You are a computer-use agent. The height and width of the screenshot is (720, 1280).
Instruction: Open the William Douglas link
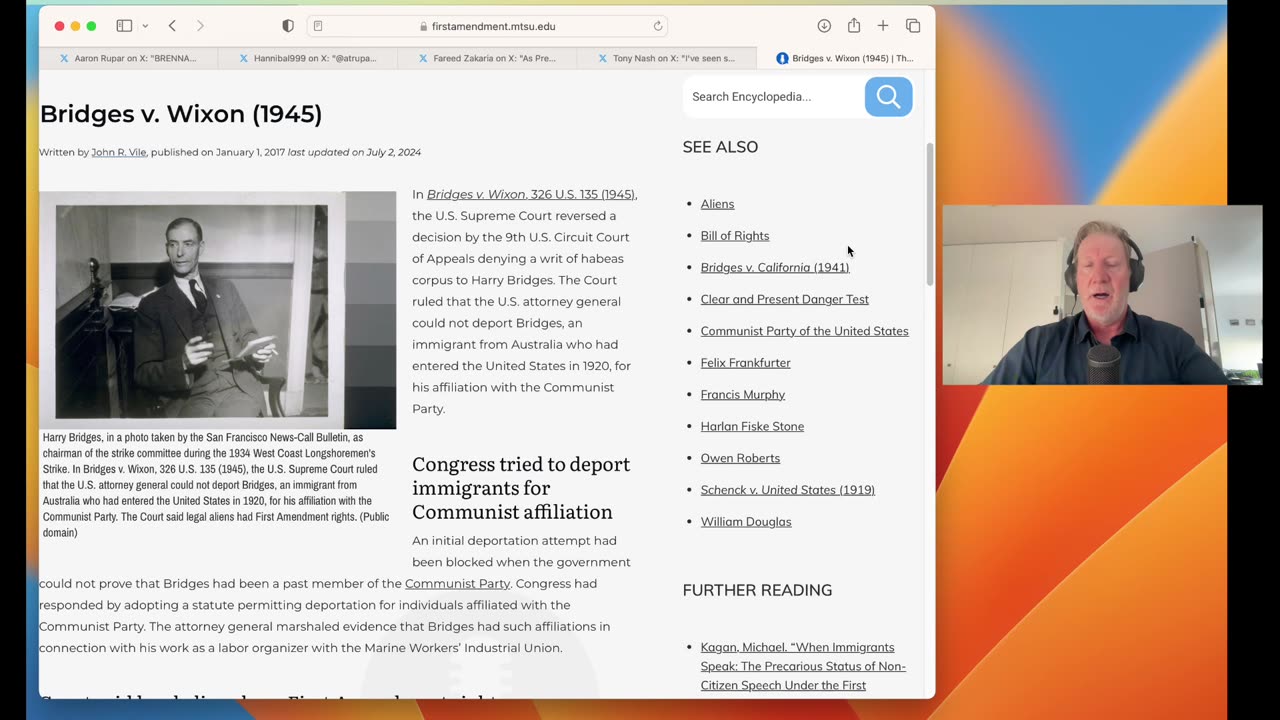746,522
